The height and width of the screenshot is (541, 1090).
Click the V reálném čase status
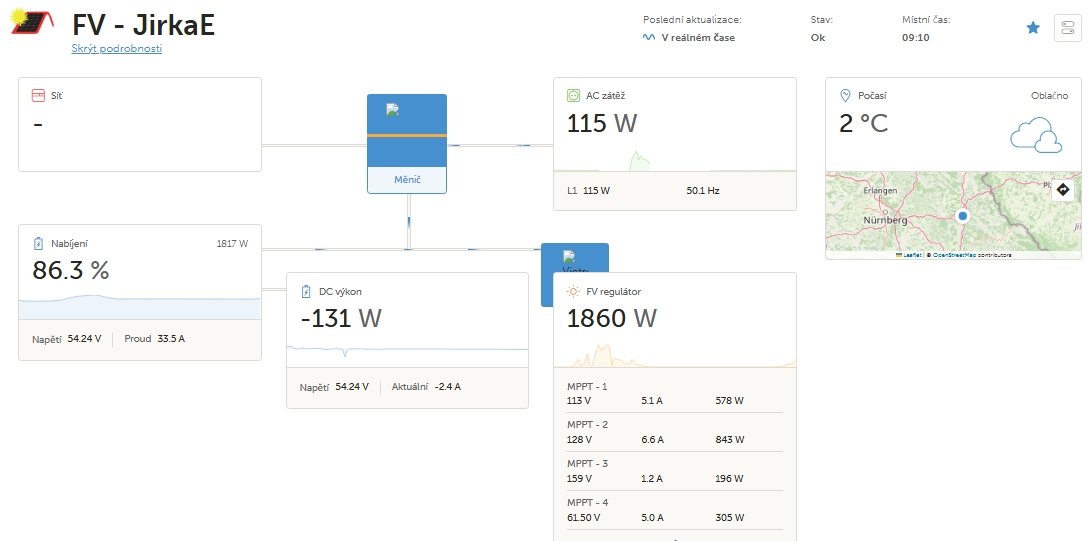coord(697,38)
